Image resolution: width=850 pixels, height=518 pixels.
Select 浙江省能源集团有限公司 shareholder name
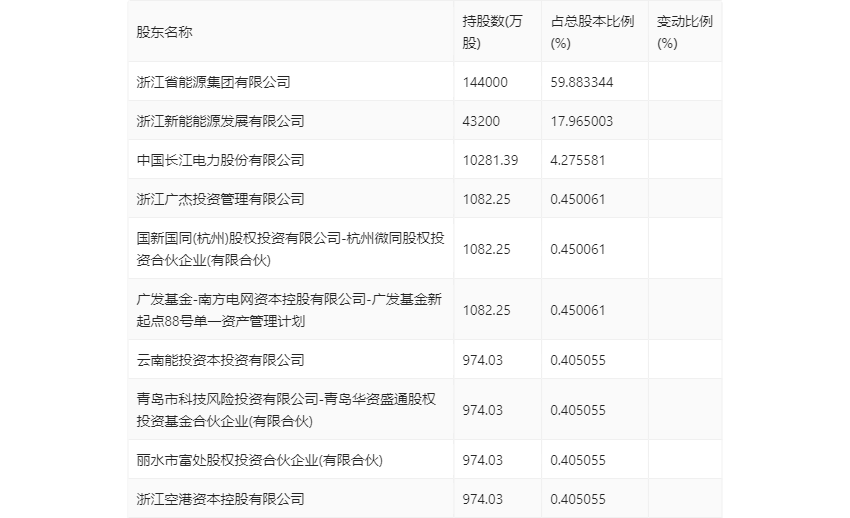213,82
